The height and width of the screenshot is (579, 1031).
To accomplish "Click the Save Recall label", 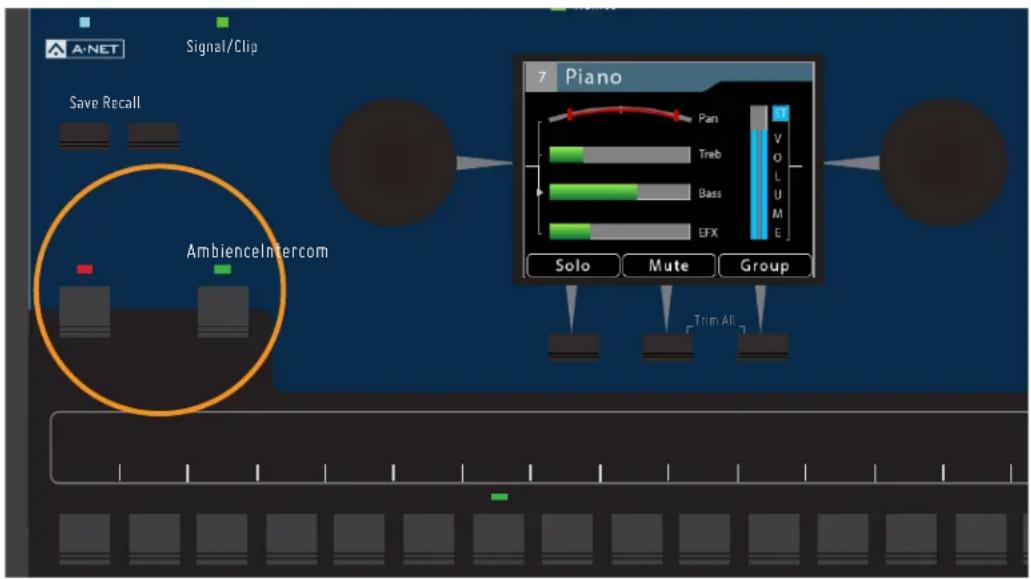I will click(105, 103).
